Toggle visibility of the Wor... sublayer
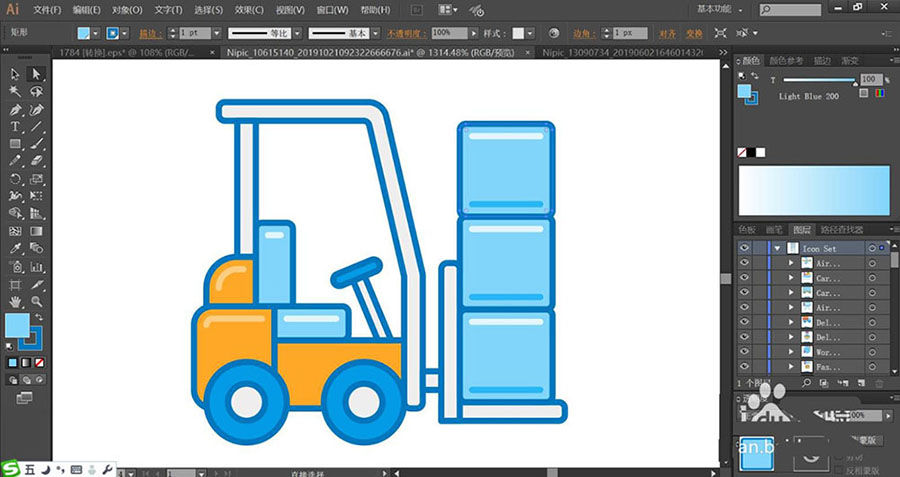This screenshot has width=900, height=477. pyautogui.click(x=744, y=352)
